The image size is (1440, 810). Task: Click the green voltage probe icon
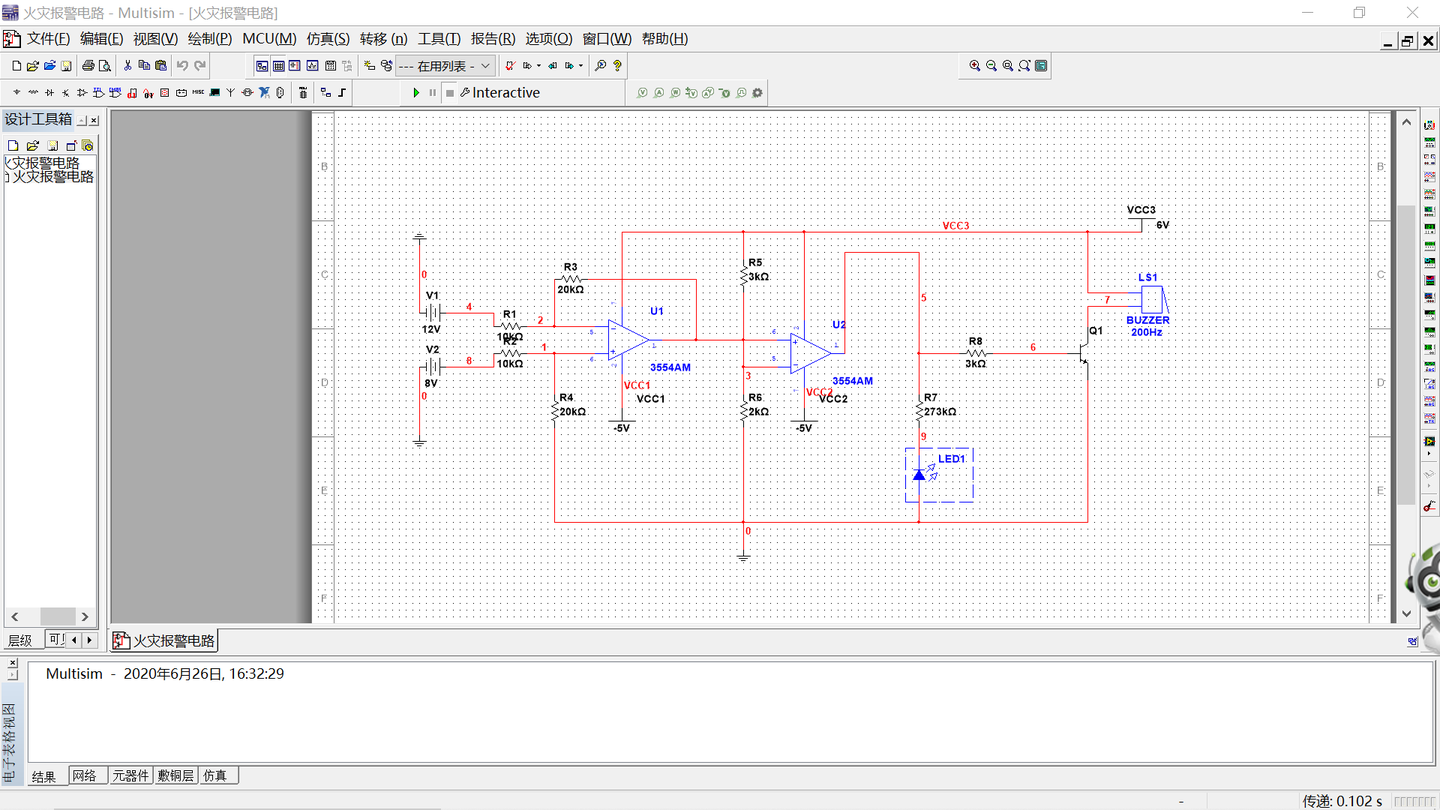point(643,92)
